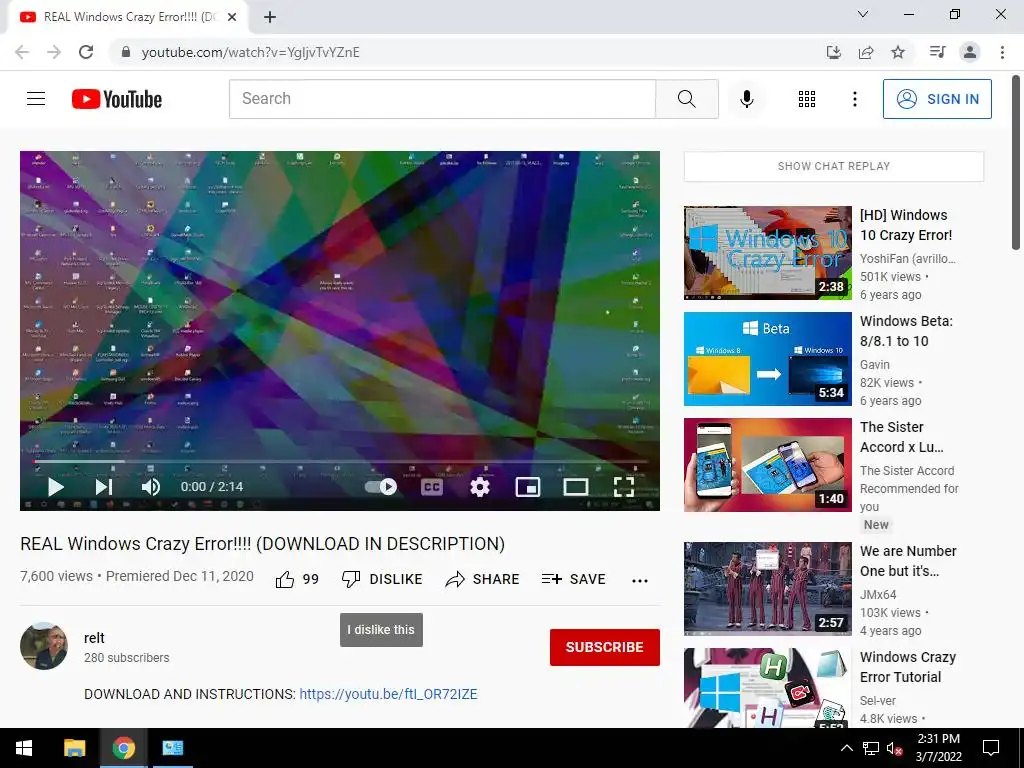Toggle the autoplay switch

click(x=381, y=487)
